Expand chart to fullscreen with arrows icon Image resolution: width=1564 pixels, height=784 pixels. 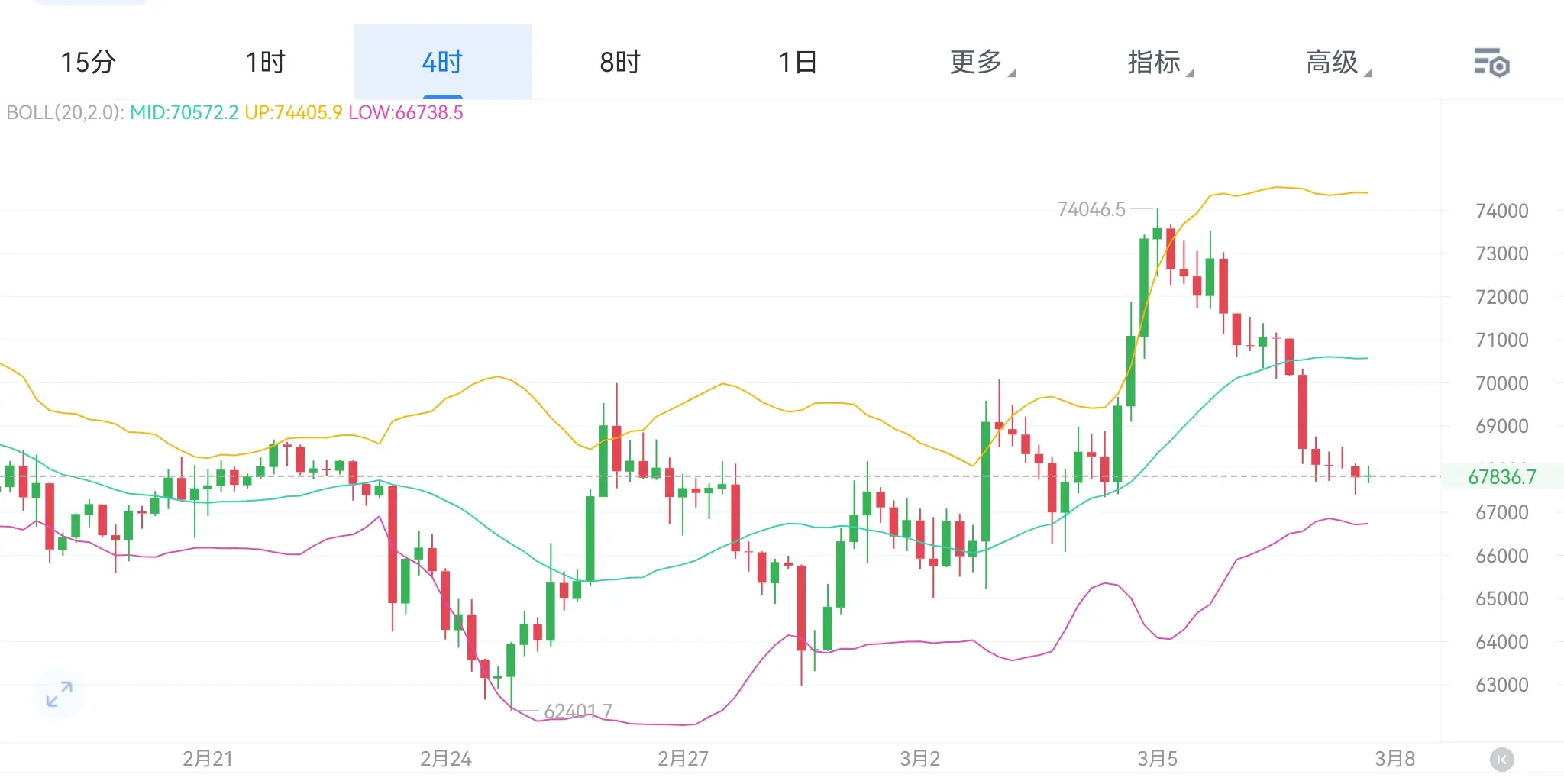tap(59, 694)
